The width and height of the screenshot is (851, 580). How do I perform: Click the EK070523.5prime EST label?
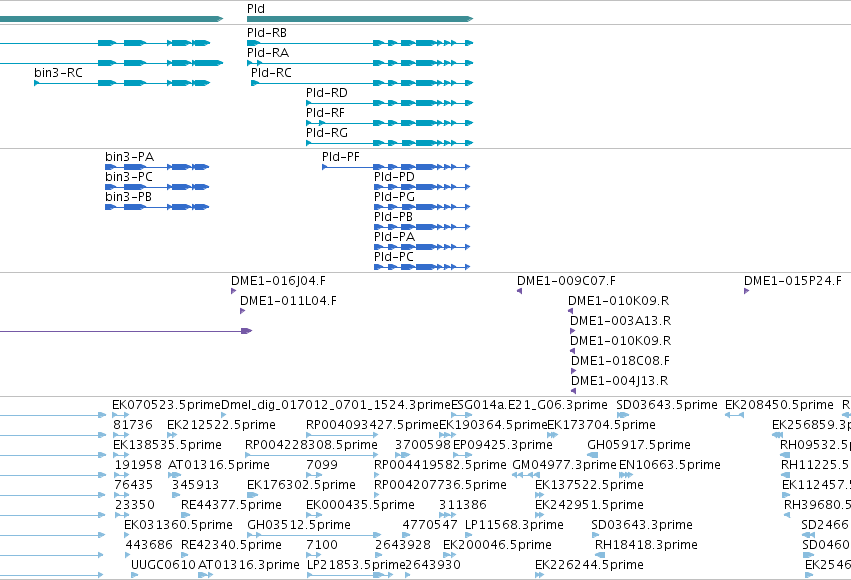click(166, 405)
